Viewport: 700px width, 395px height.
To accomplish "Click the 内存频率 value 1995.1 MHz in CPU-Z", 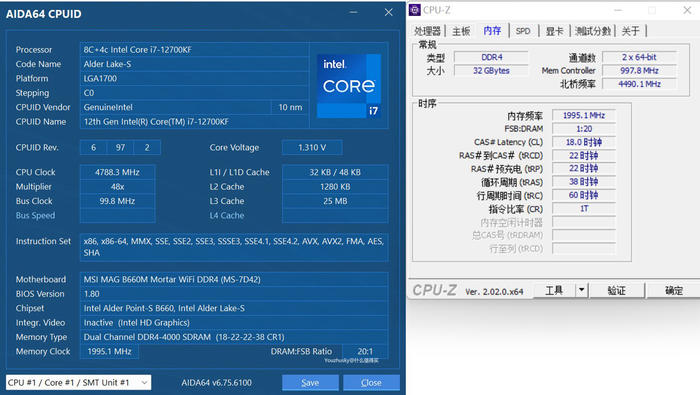I will [x=584, y=115].
